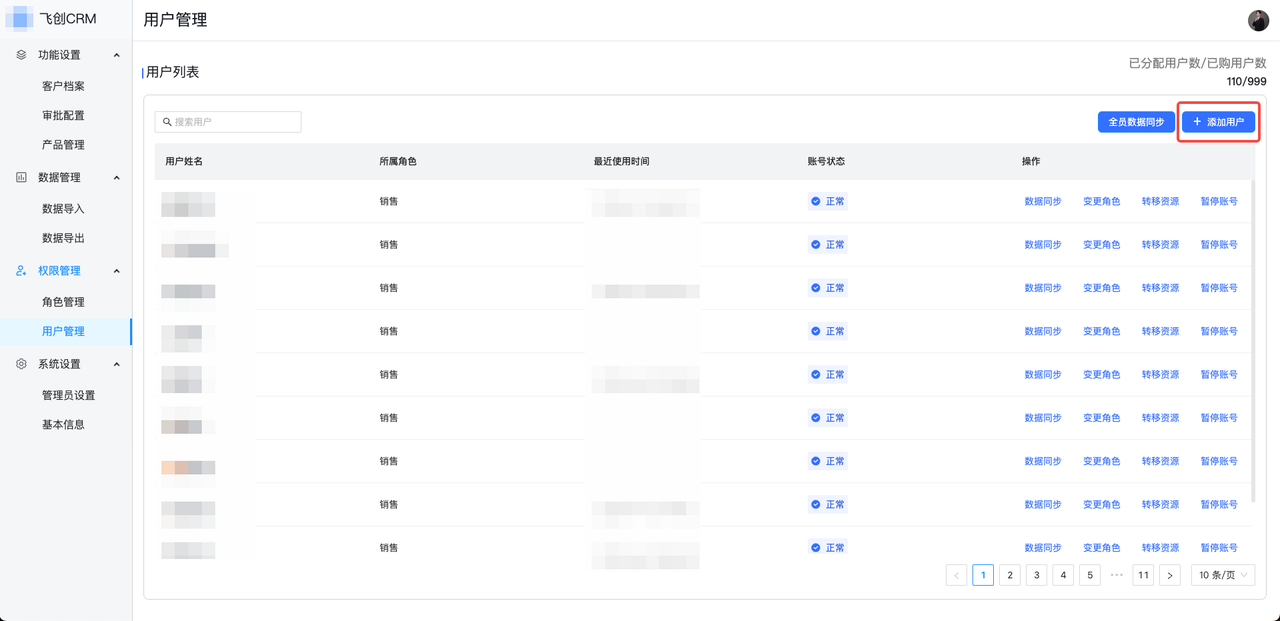Click 转移资源 on the third row

pos(1160,287)
